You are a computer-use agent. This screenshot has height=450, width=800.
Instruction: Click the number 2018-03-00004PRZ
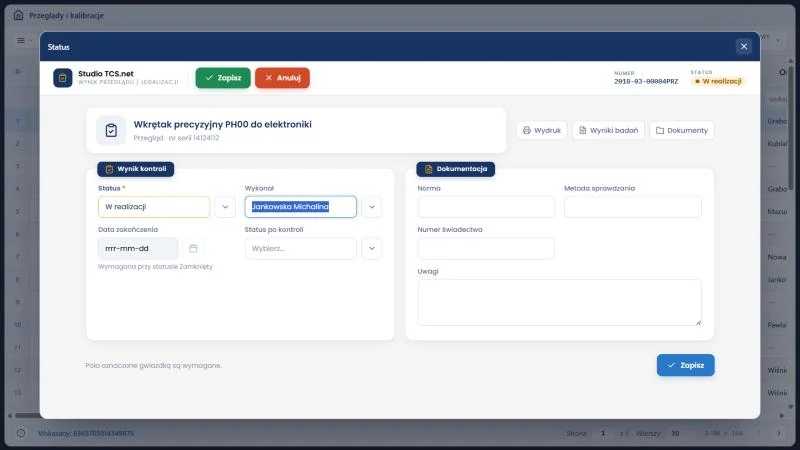[x=646, y=82]
